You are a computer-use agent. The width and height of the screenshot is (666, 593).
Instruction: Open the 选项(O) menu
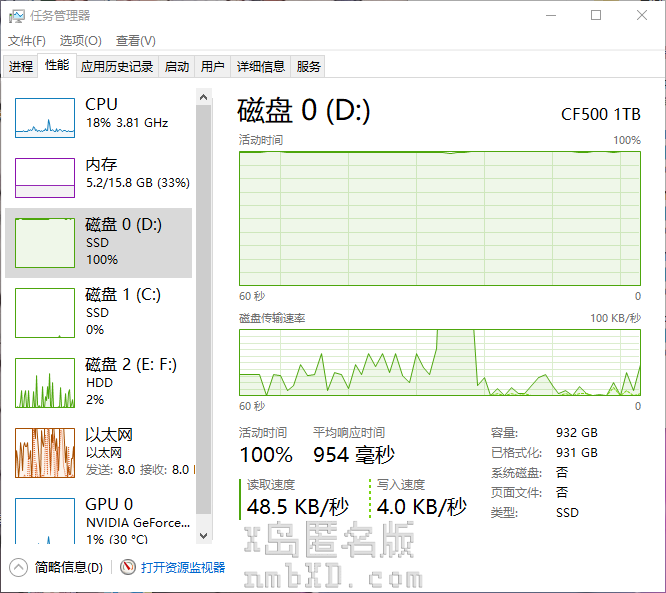[x=80, y=41]
